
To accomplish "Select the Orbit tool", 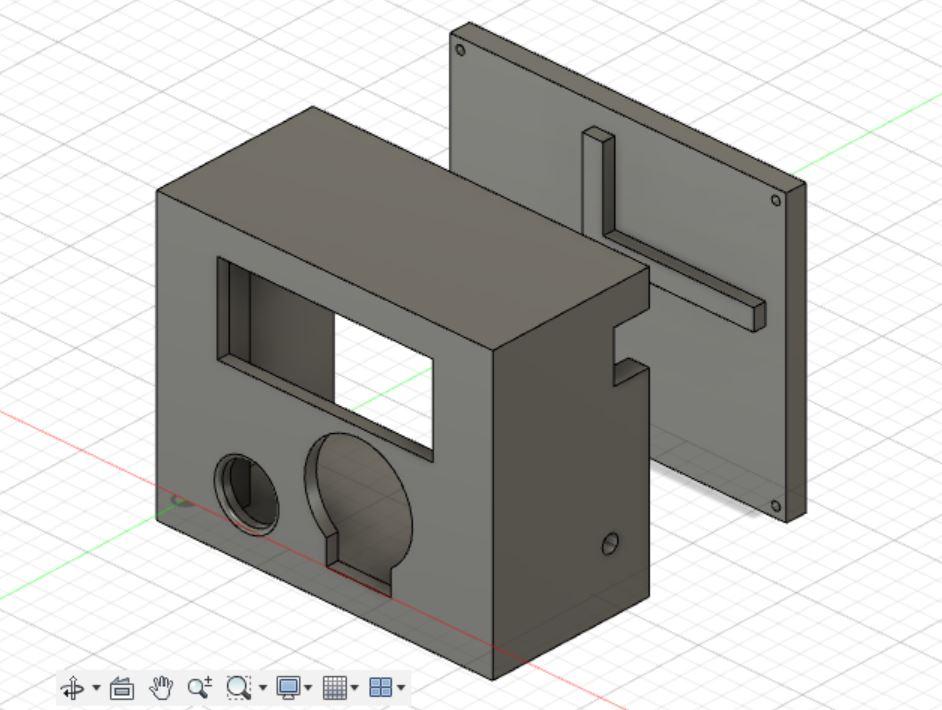I will (x=73, y=688).
